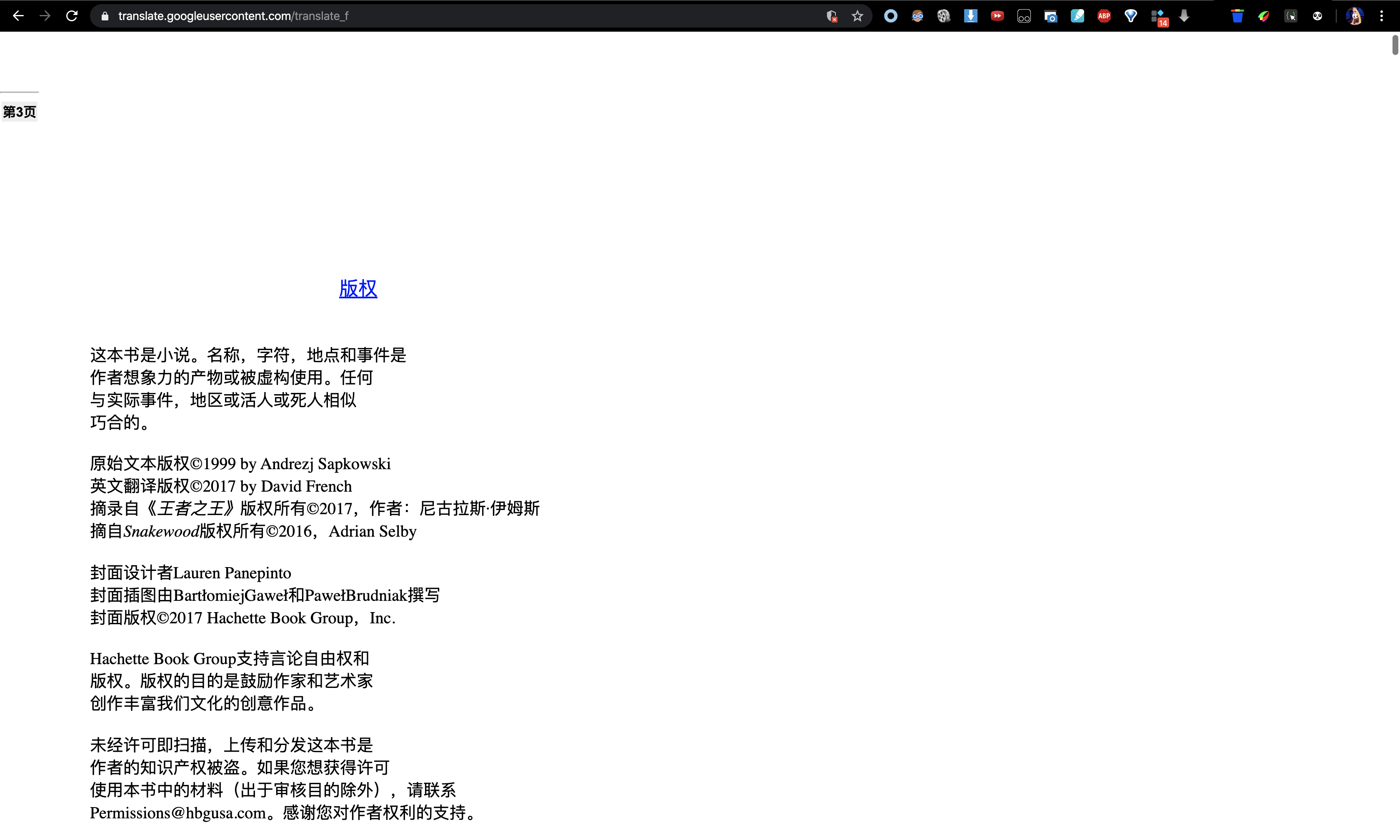Open the highlighter pen extension

click(1077, 16)
